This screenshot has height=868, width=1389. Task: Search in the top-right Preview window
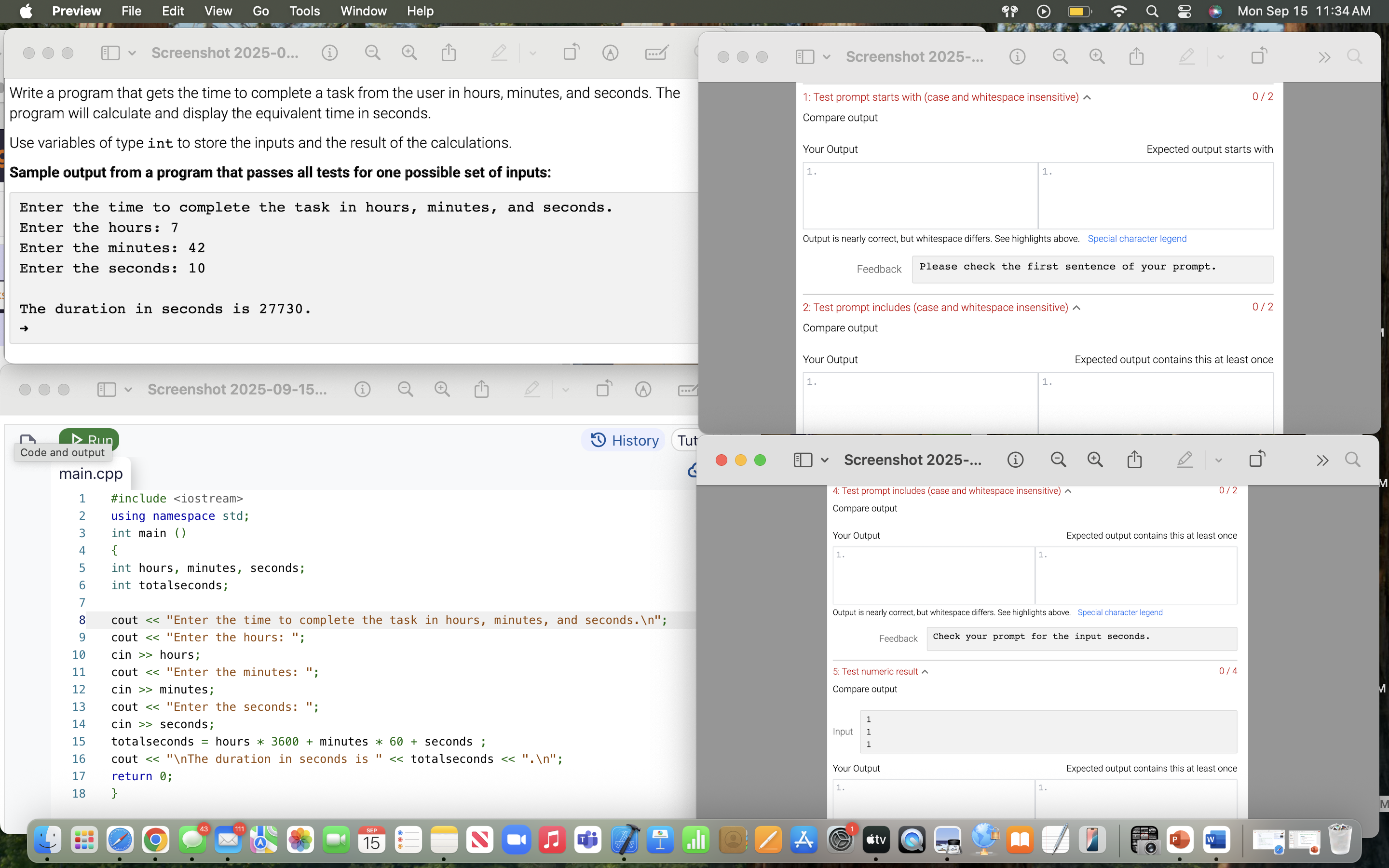click(x=1355, y=56)
